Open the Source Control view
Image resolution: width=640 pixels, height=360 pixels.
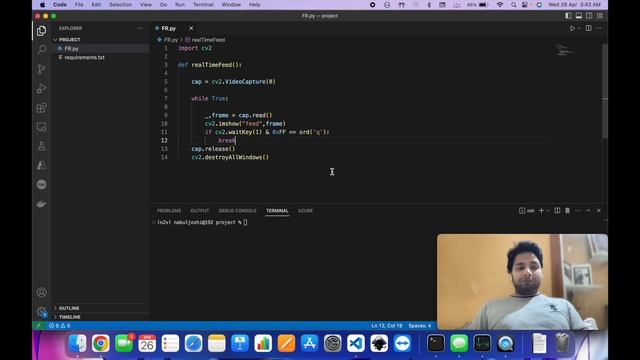click(41, 69)
